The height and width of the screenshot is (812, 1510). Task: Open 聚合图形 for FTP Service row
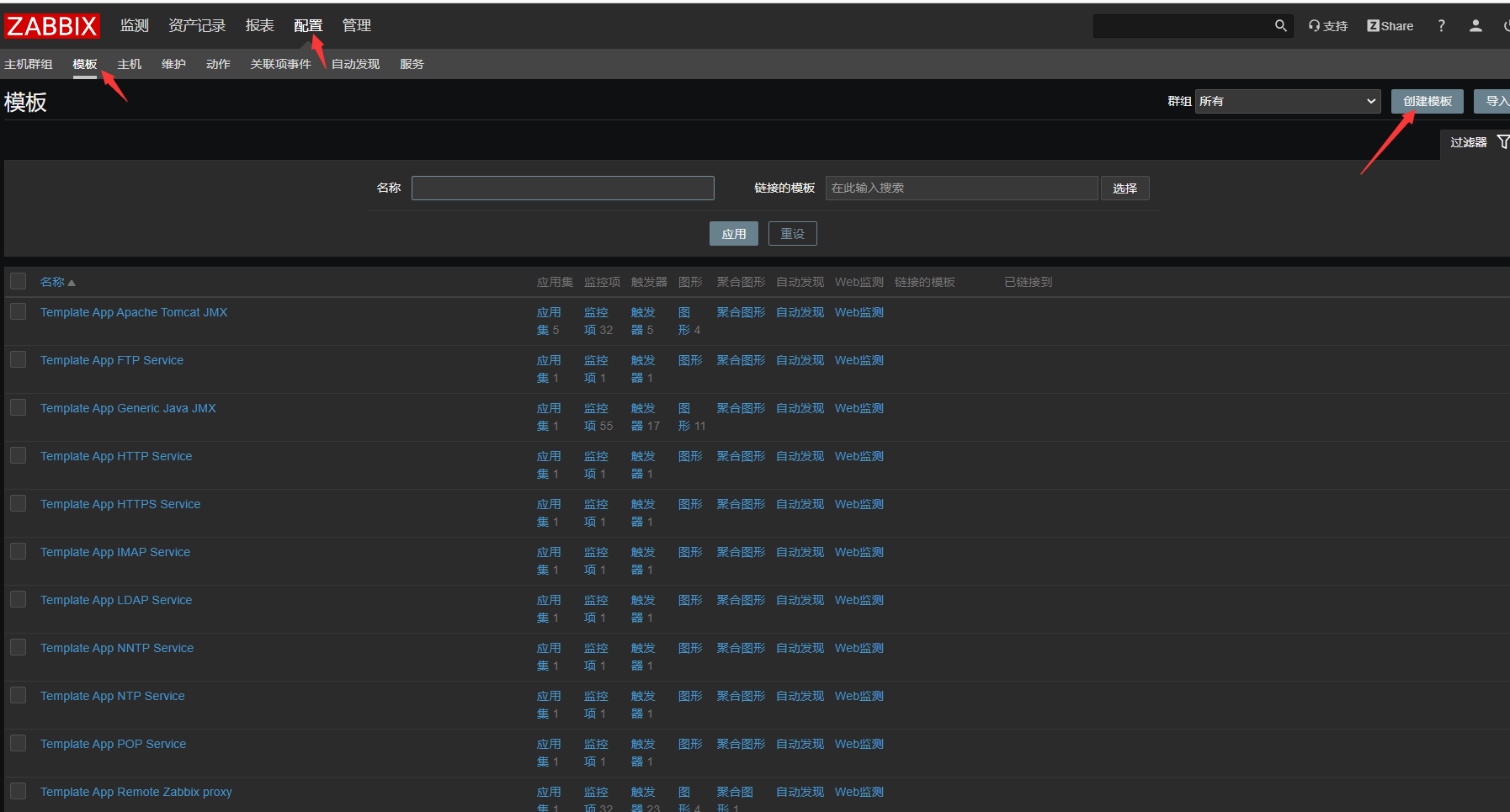click(741, 360)
